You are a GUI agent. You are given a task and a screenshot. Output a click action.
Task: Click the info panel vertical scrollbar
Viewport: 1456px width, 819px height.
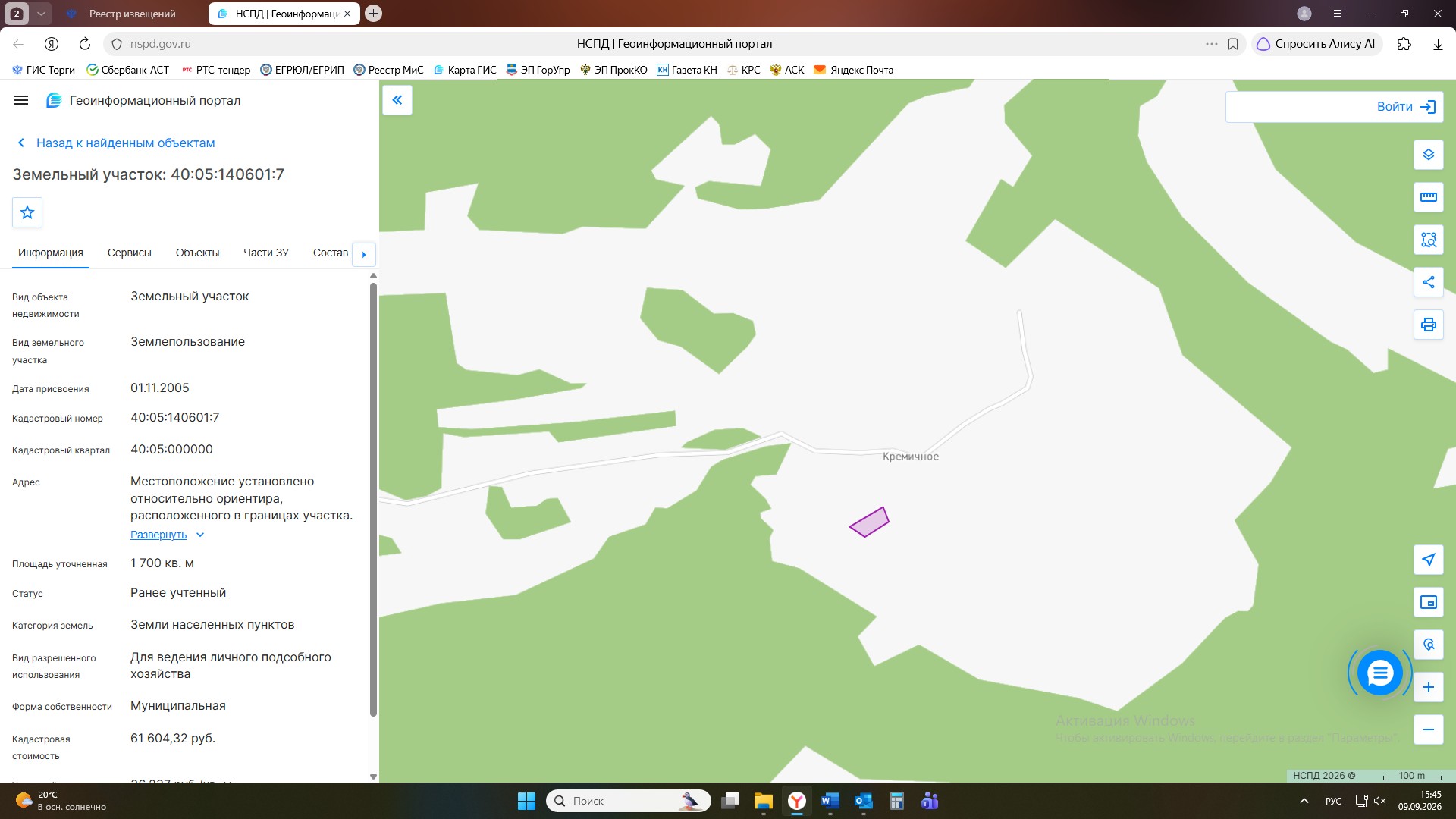coord(373,499)
